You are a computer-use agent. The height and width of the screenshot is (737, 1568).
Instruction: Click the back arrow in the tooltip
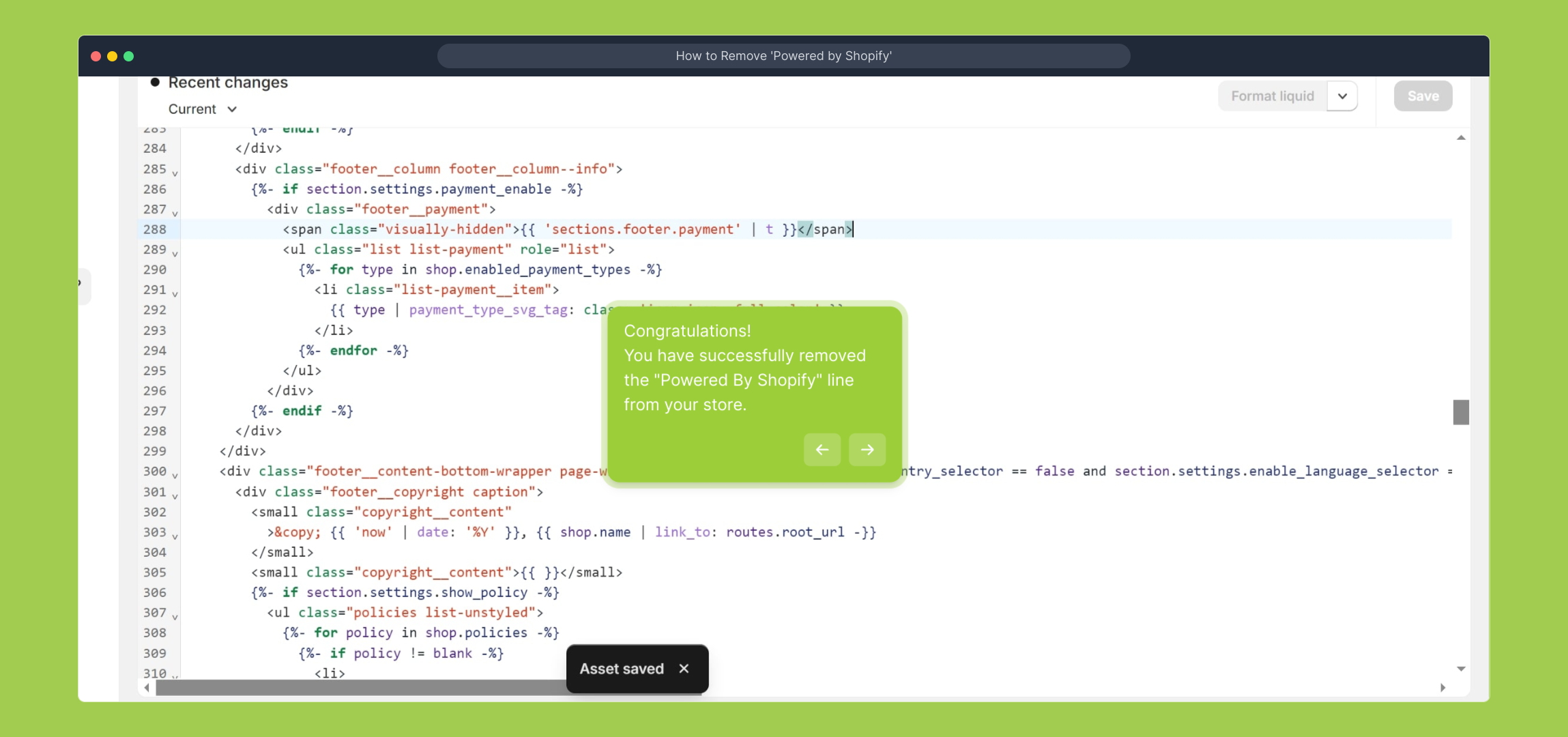coord(822,450)
